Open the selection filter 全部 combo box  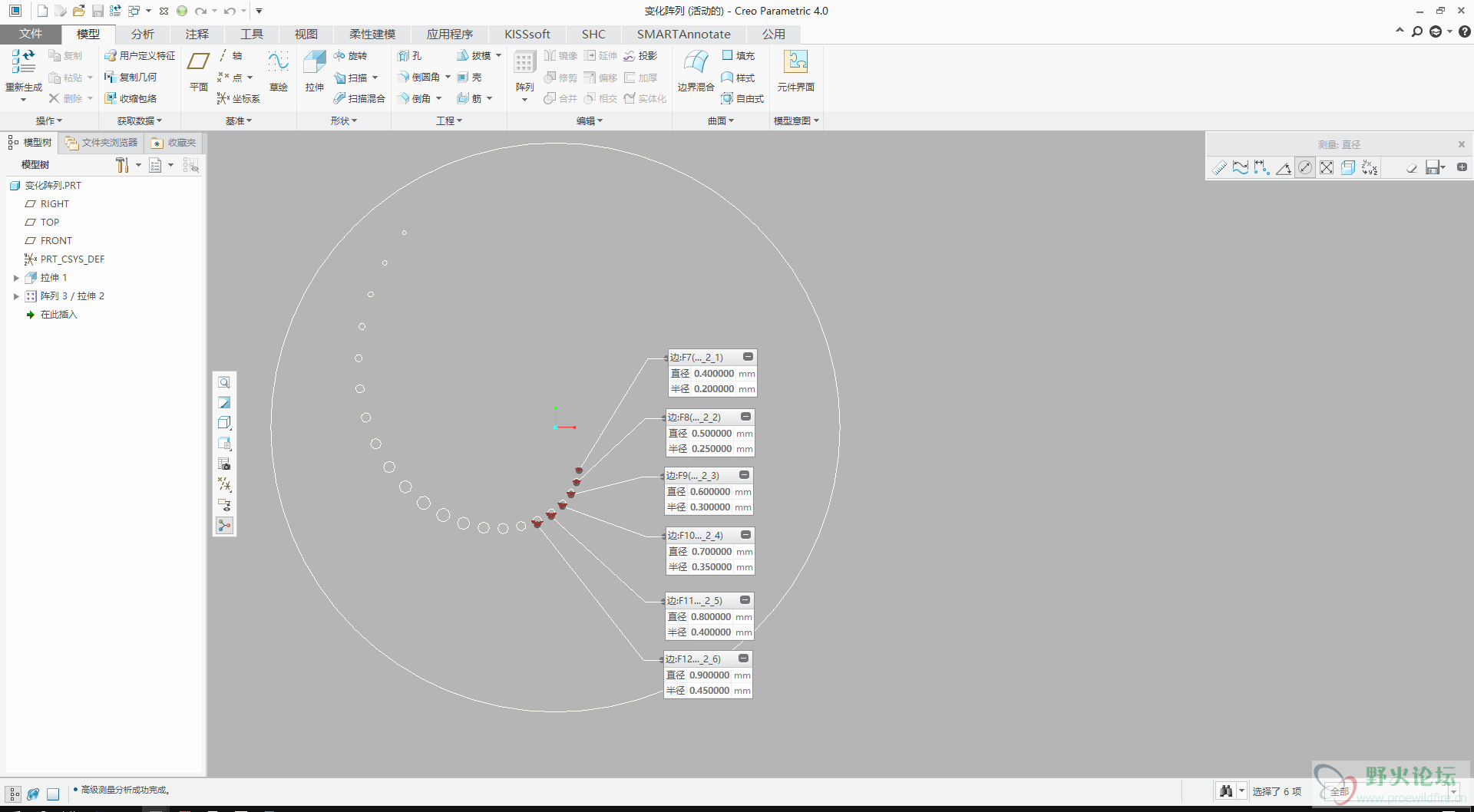(x=1391, y=791)
